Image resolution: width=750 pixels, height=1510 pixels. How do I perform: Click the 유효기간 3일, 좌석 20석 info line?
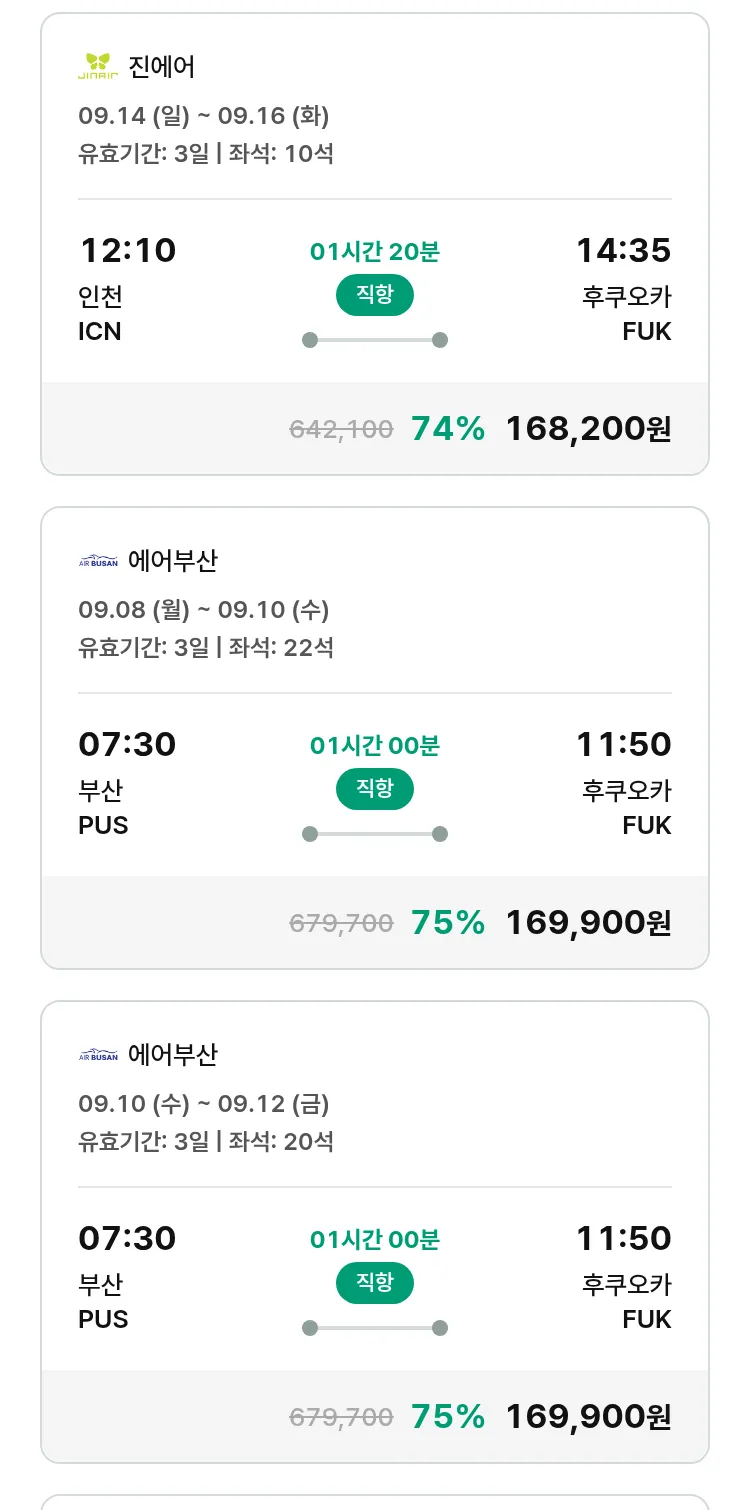pyautogui.click(x=206, y=1141)
